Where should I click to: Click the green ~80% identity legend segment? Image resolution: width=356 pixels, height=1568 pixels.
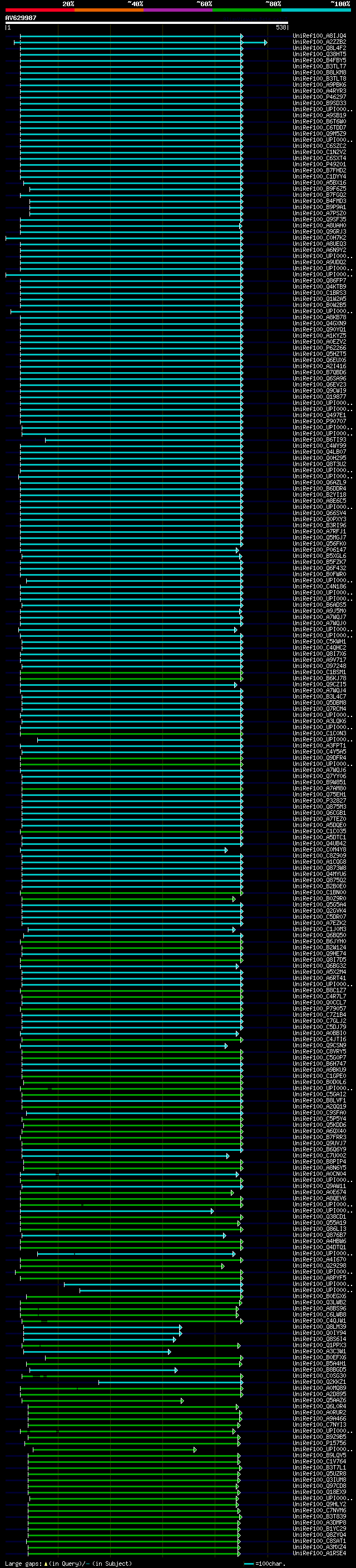247,10
